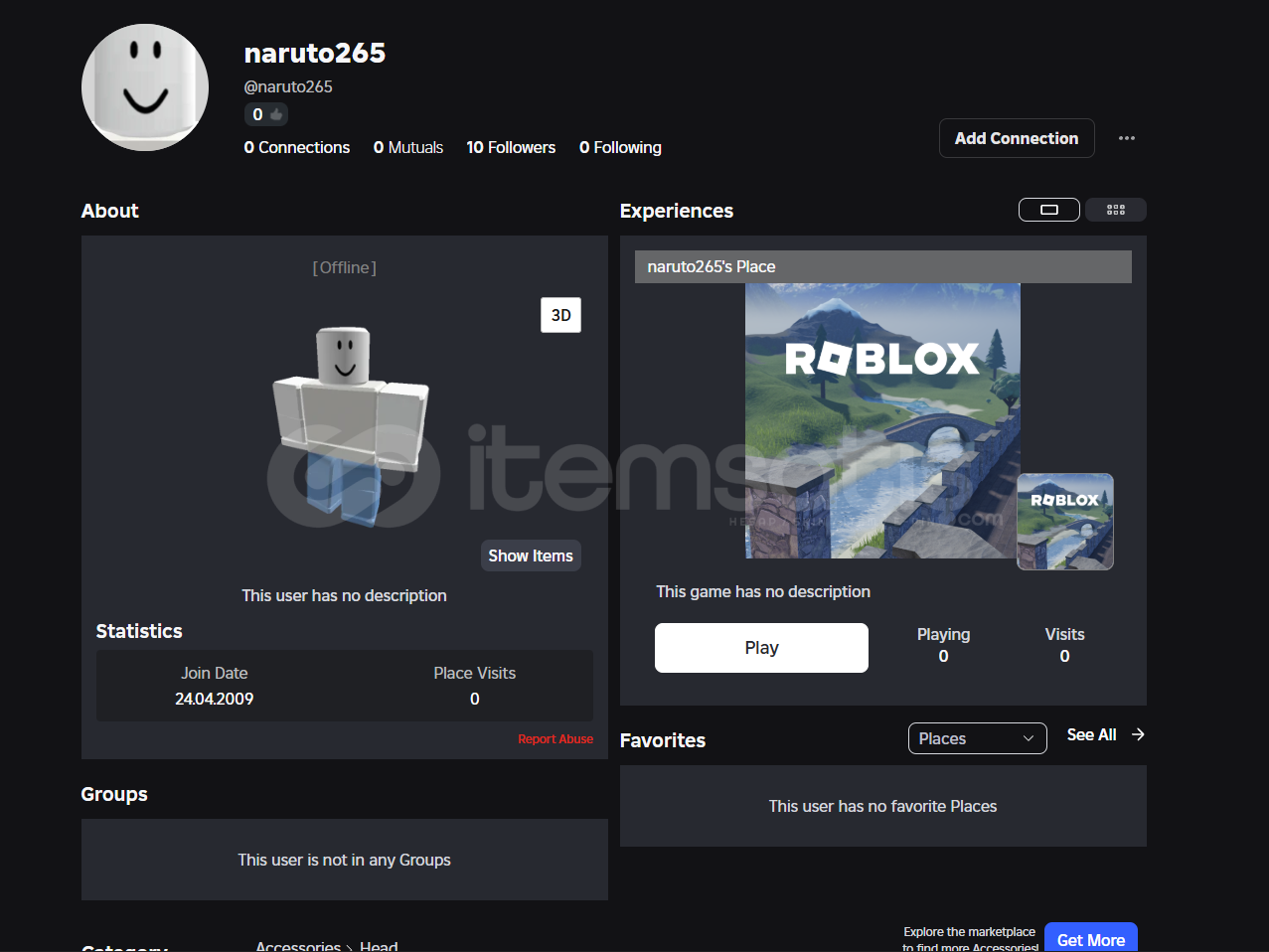Click the About section heading
Viewport: 1269px width, 952px height.
(110, 211)
